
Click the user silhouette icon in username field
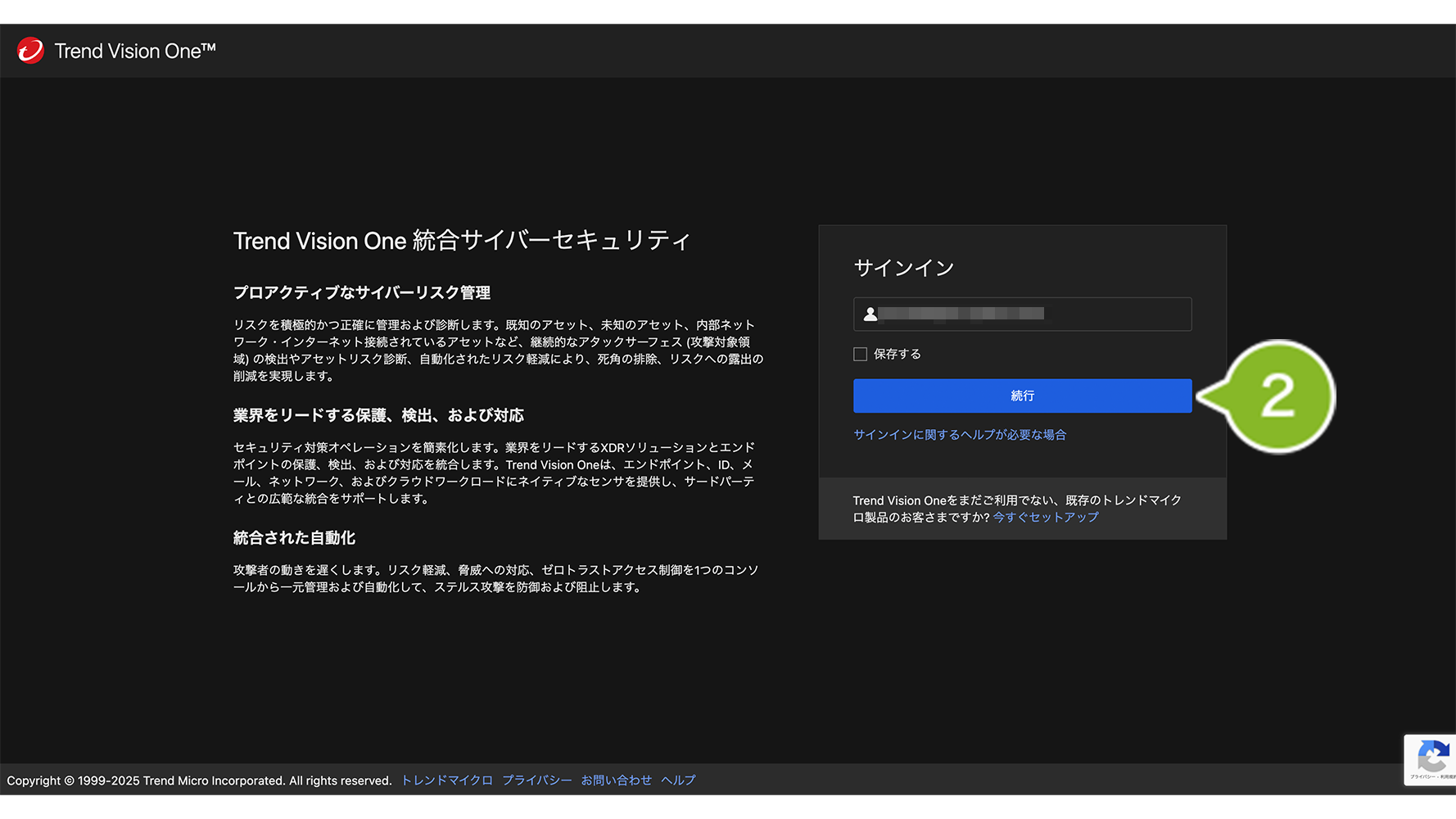click(x=870, y=314)
